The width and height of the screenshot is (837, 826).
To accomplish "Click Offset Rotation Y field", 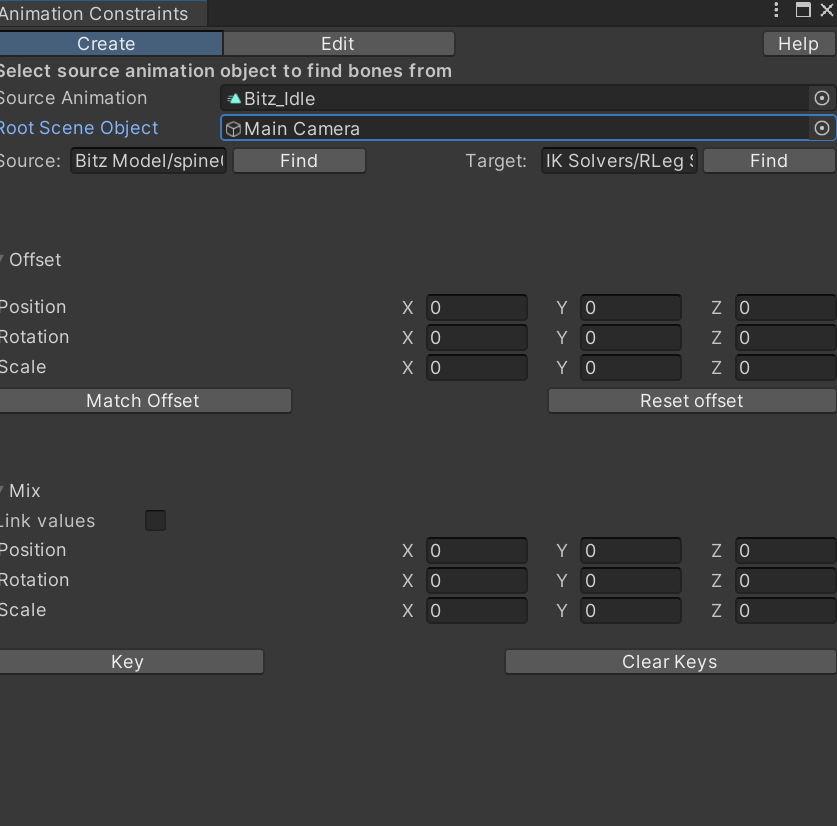I will tap(631, 337).
